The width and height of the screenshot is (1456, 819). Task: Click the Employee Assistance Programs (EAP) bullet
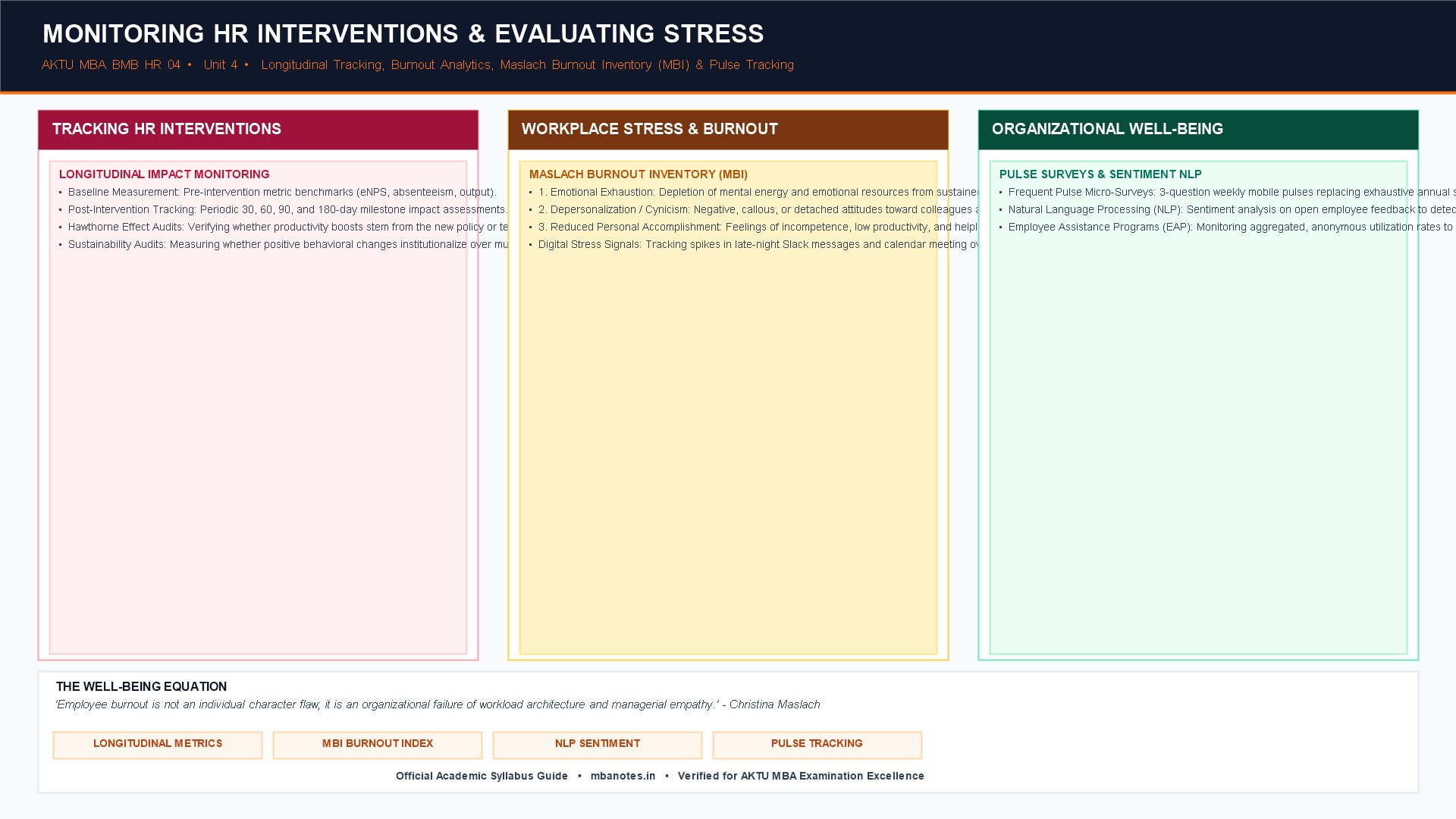coord(1227,227)
